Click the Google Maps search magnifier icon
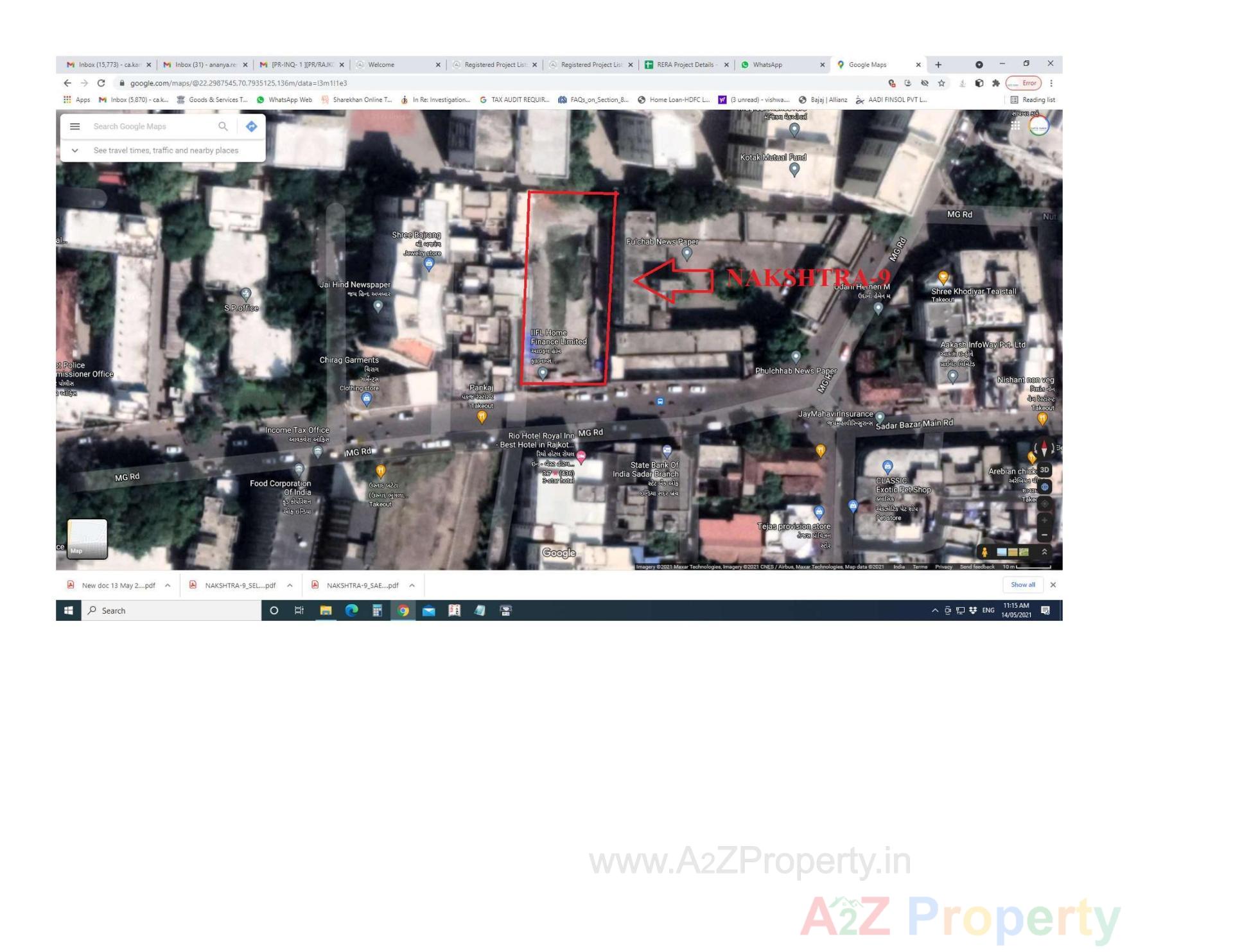This screenshot has width=1233, height=952. (223, 126)
